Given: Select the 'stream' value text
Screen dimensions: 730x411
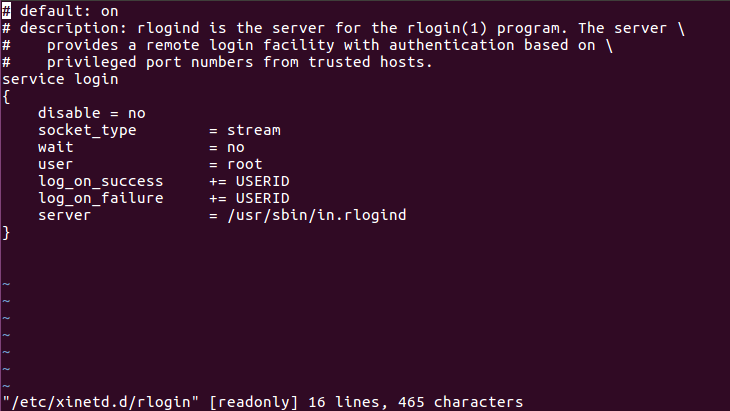Looking at the screenshot, I should (x=254, y=130).
